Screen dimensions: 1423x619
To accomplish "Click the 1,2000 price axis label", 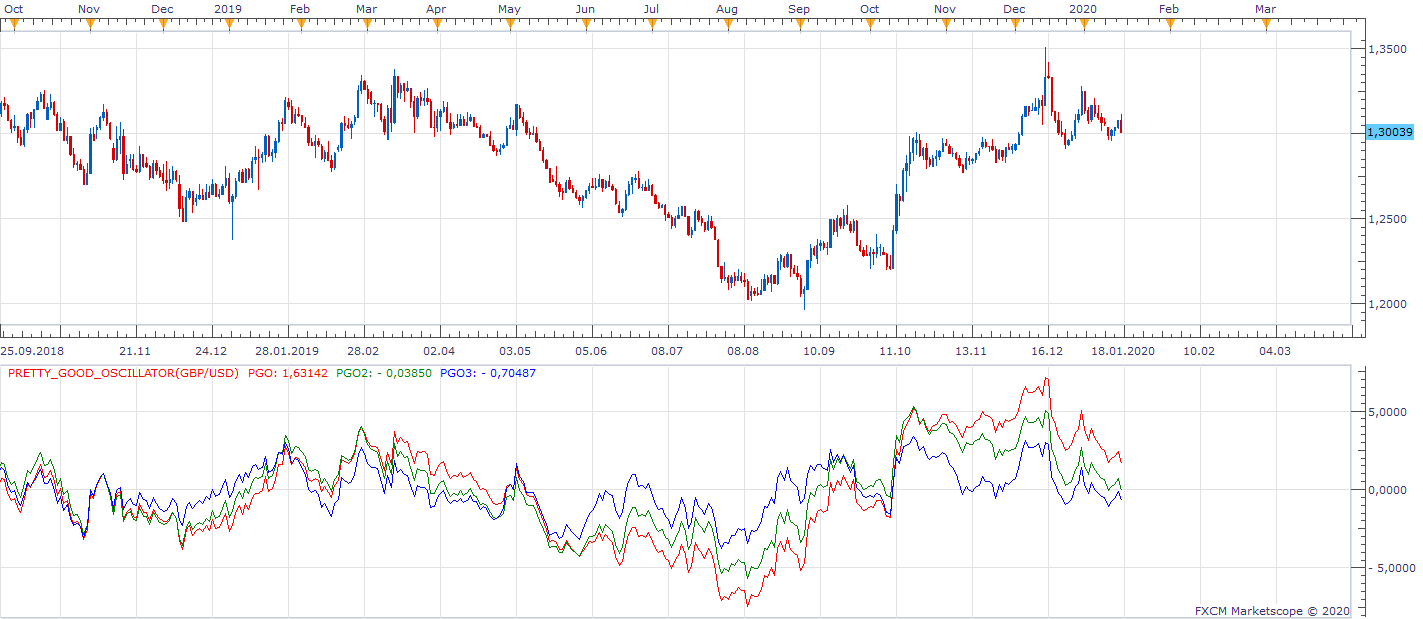I will pos(1388,304).
